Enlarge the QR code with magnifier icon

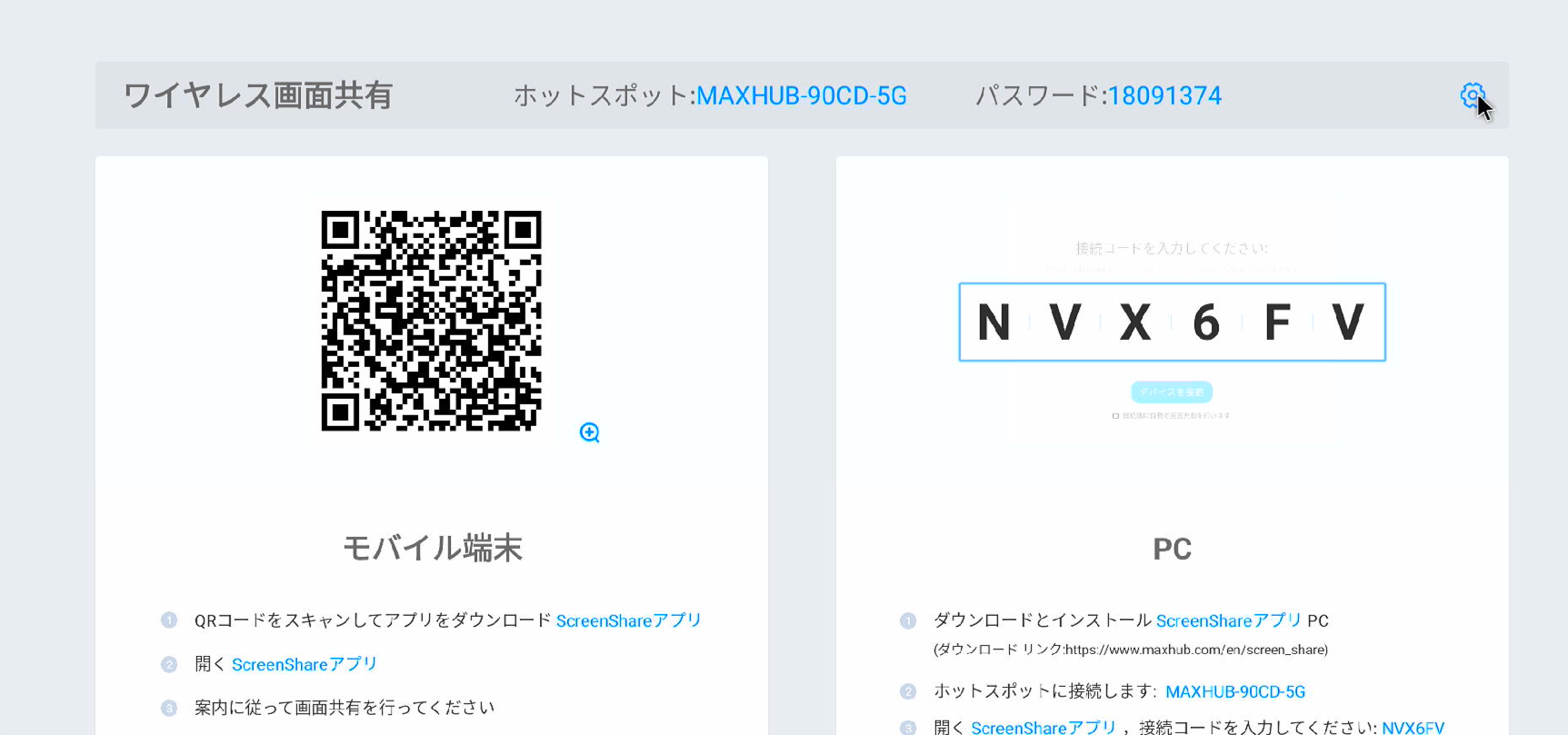pos(590,432)
